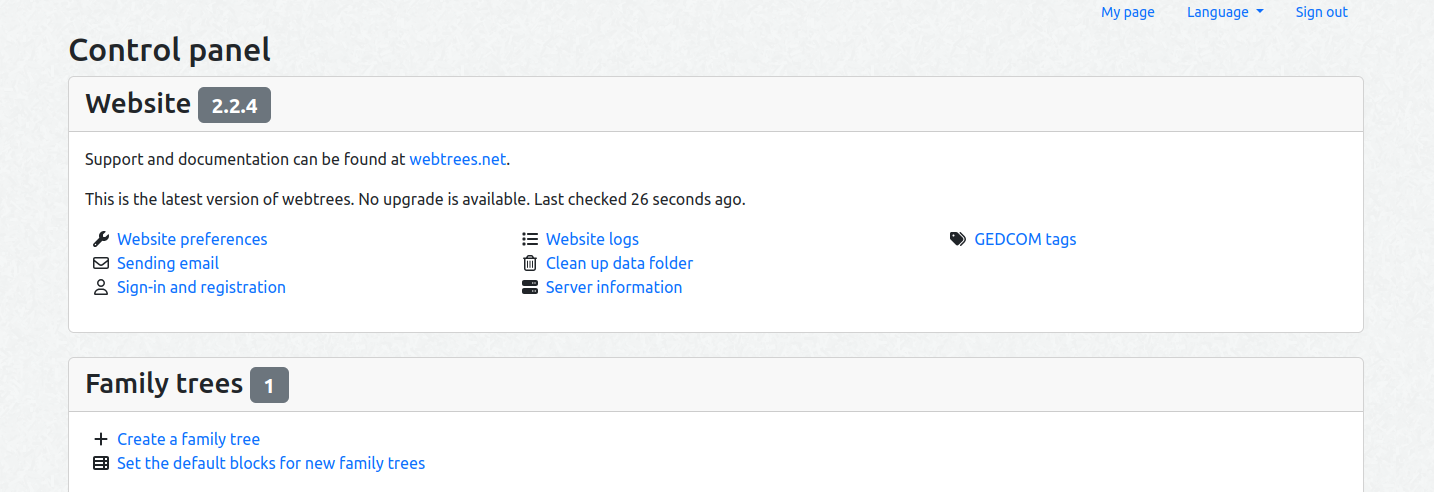The width and height of the screenshot is (1434, 492).
Task: Click the tags icon beside GEDCOM tags
Action: click(958, 239)
